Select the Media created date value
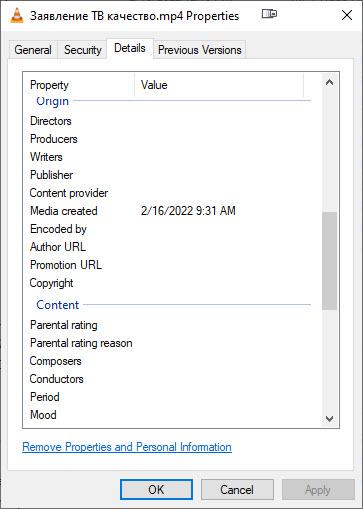Screen dimensions: 363x509 pos(188,211)
